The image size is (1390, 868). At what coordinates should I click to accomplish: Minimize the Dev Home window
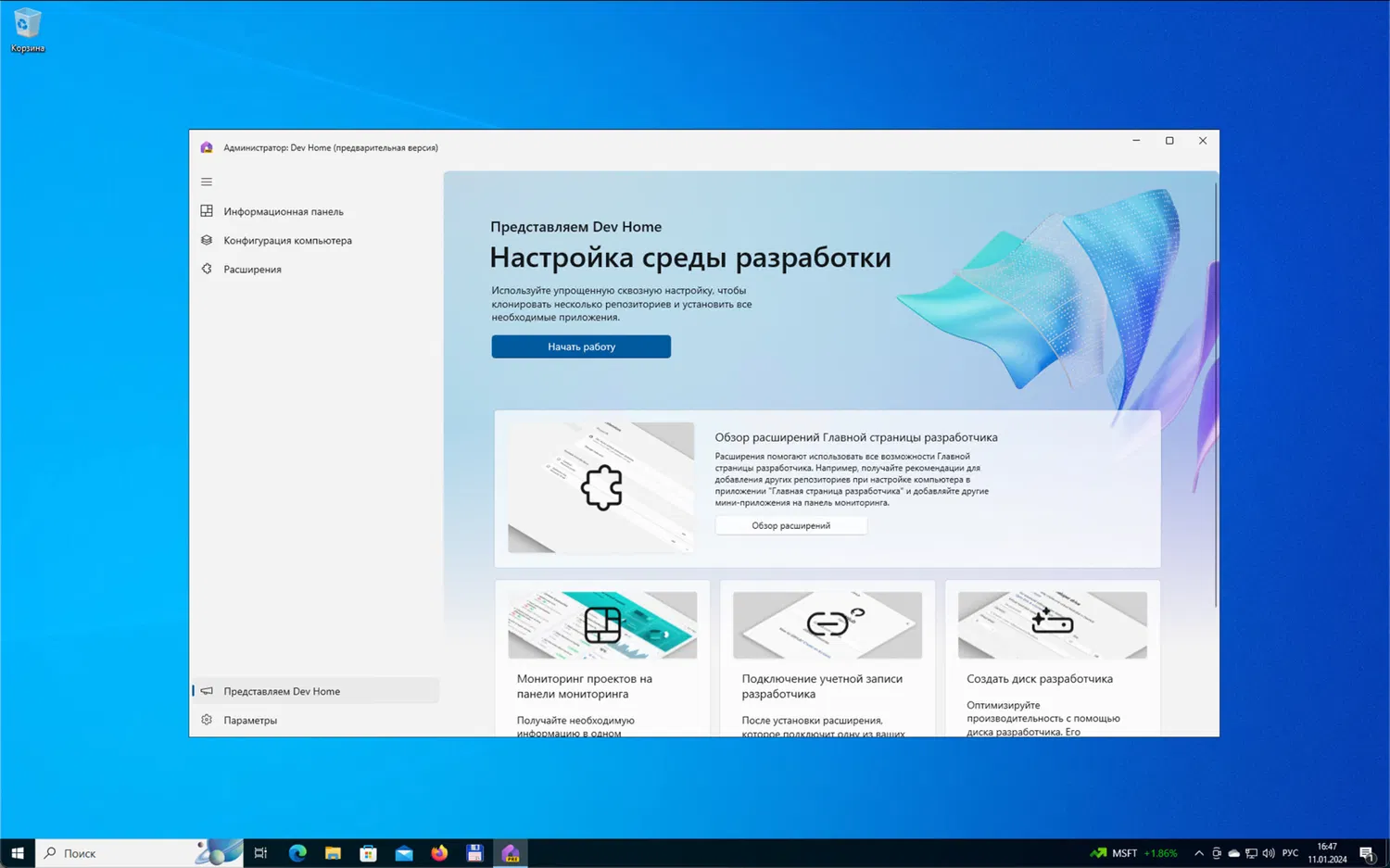[1136, 141]
